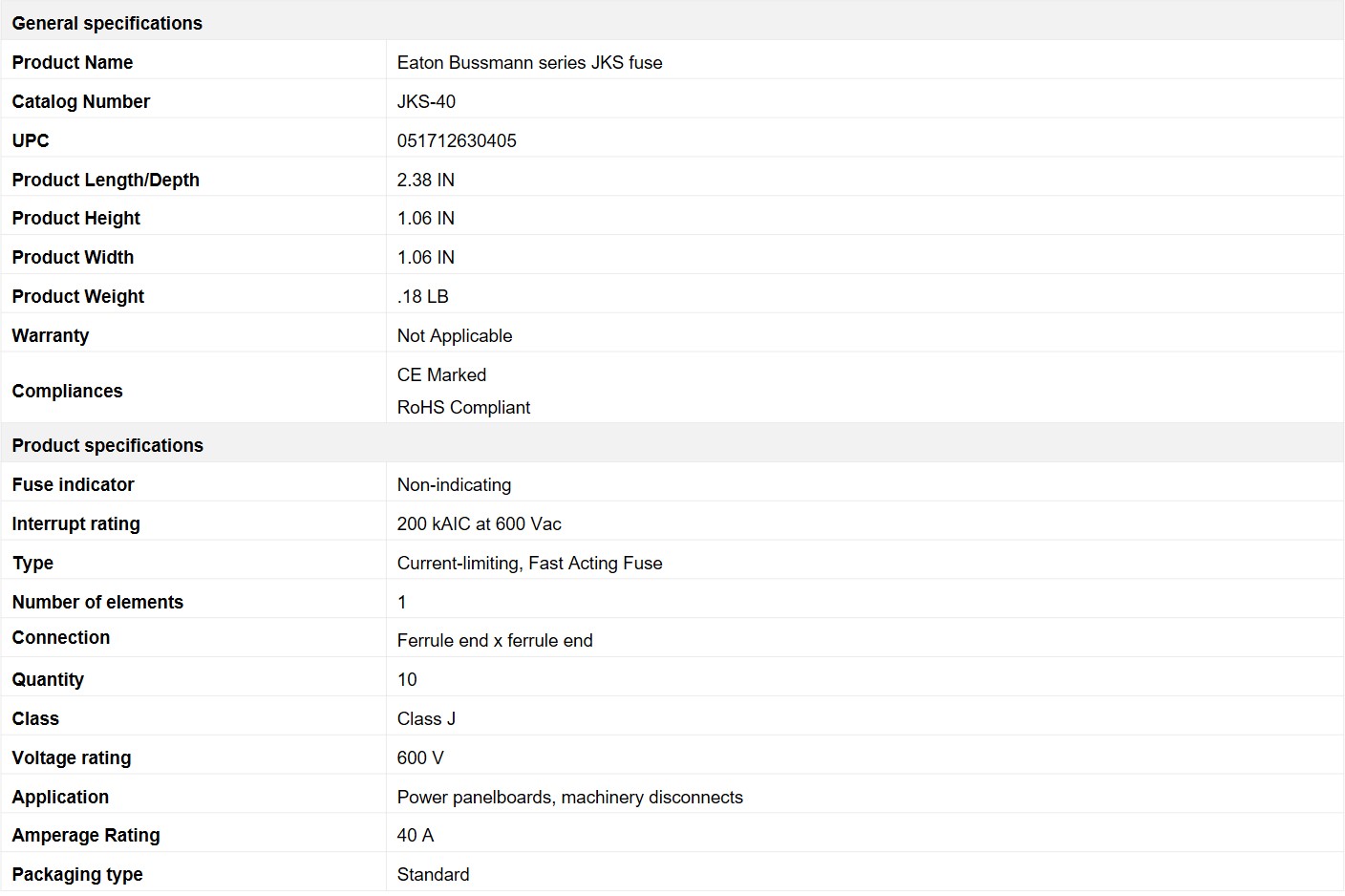Select the Product Height 1.06 IN value
Viewport: 1345px width, 896px height.
[426, 218]
